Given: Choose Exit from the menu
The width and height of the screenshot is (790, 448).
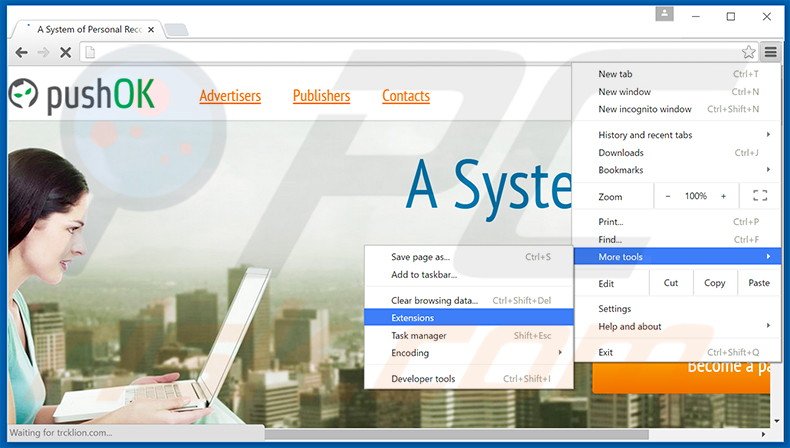Looking at the screenshot, I should (x=677, y=352).
